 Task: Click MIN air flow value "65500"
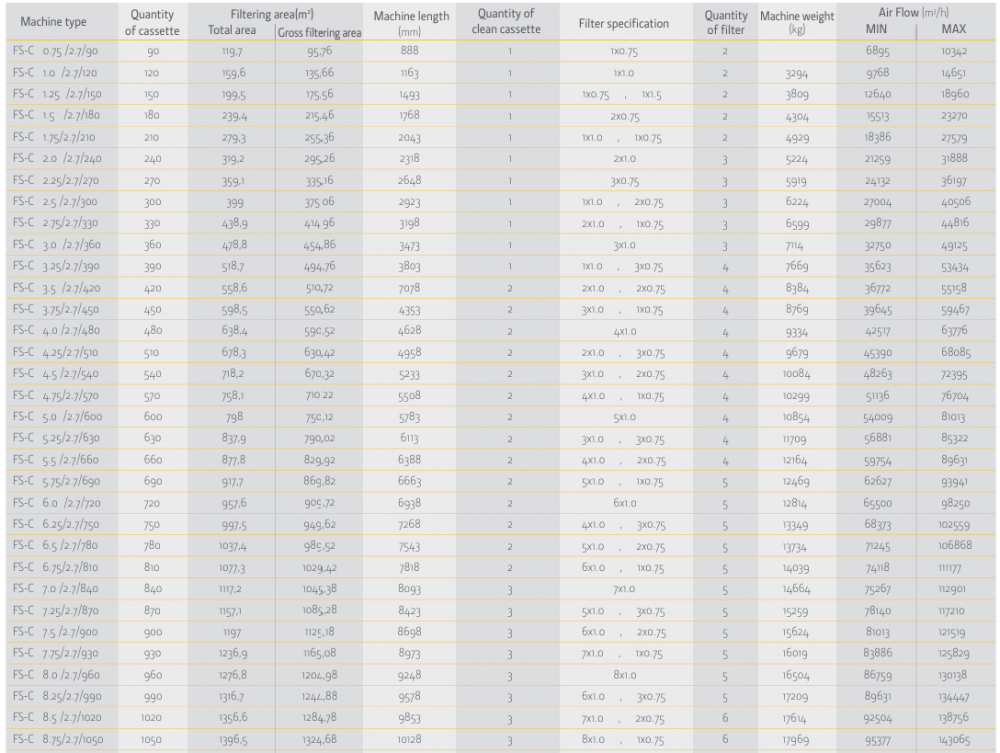pos(878,503)
